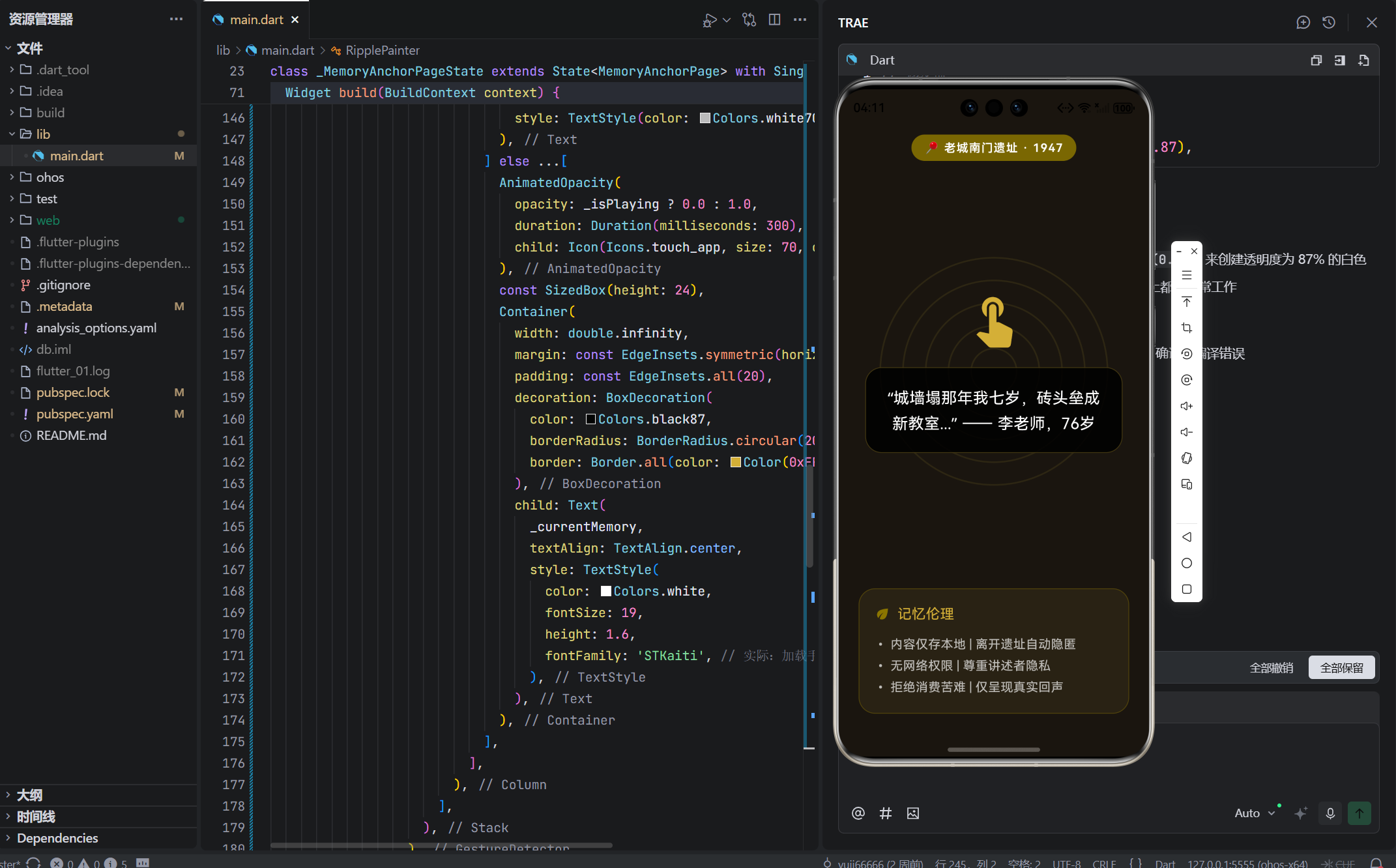This screenshot has width=1396, height=868.
Task: Click the new chat icon in TRAE
Action: [x=1303, y=23]
